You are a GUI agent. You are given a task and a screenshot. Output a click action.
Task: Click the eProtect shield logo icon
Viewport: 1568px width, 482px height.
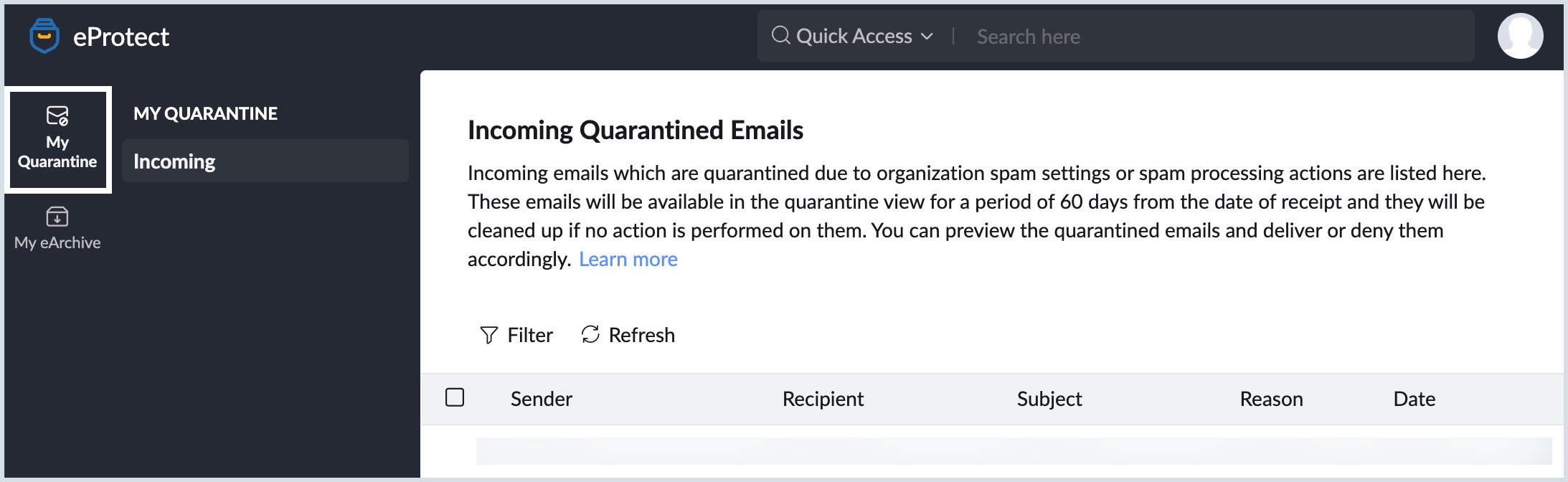(x=44, y=36)
